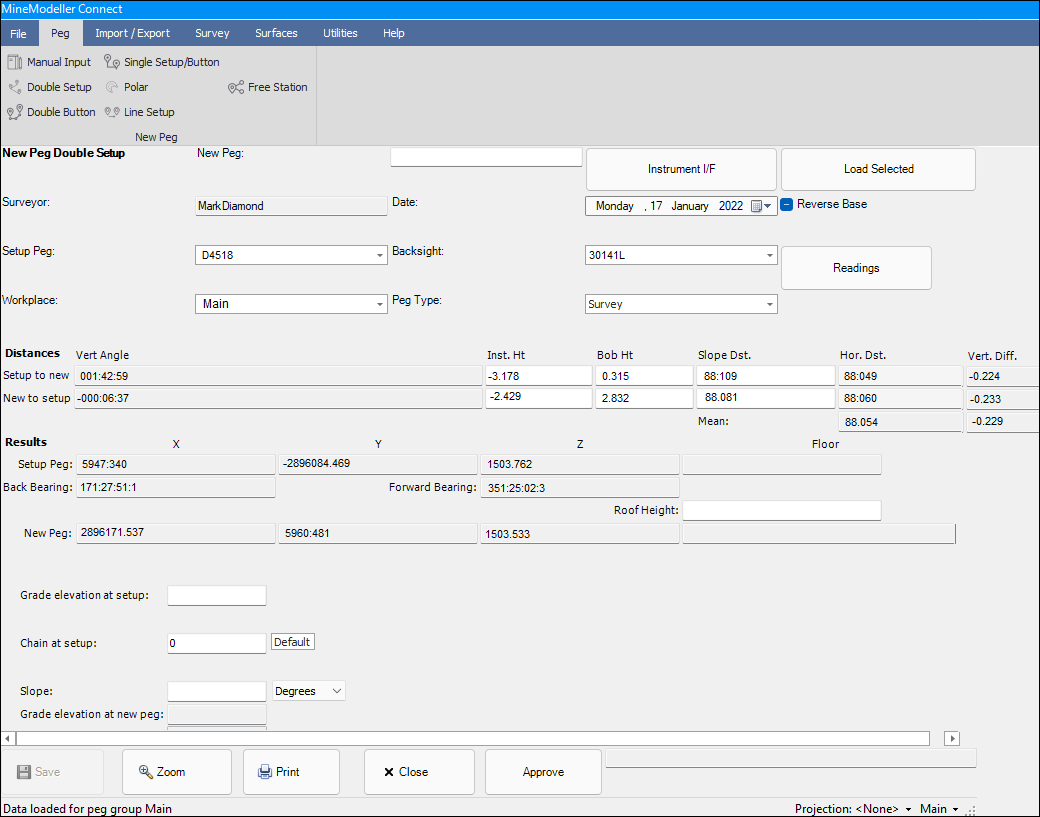Select the Polar peg tool

click(127, 87)
